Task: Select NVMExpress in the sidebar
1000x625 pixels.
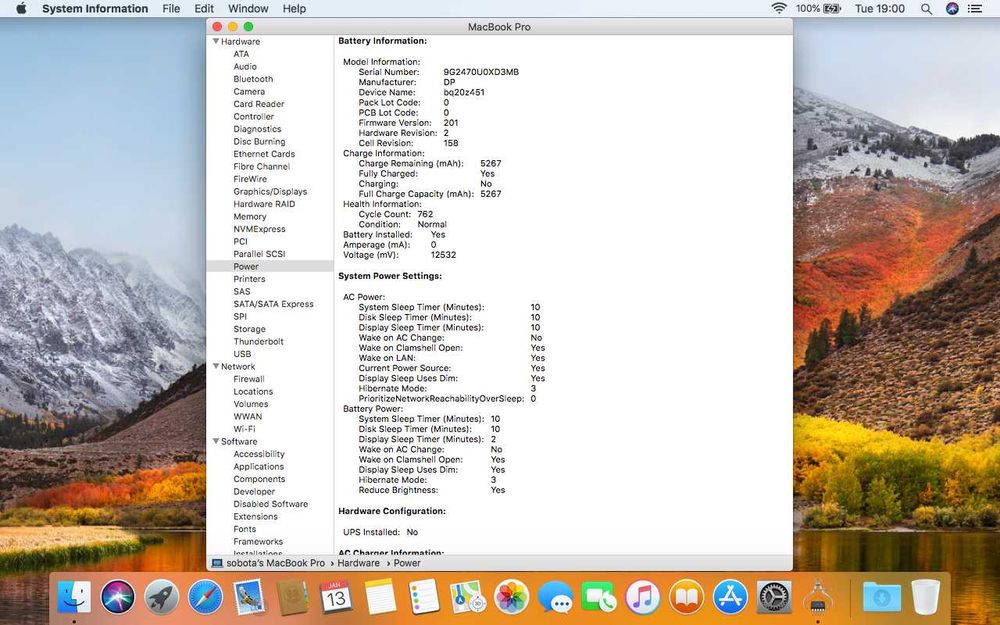Action: point(260,229)
